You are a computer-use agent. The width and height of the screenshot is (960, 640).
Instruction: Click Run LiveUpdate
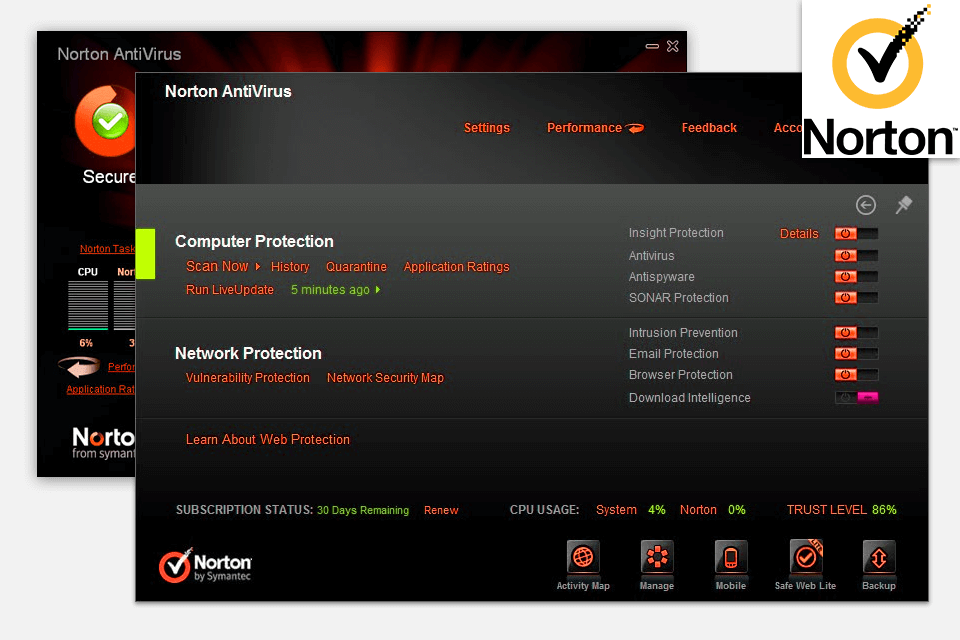coord(230,290)
